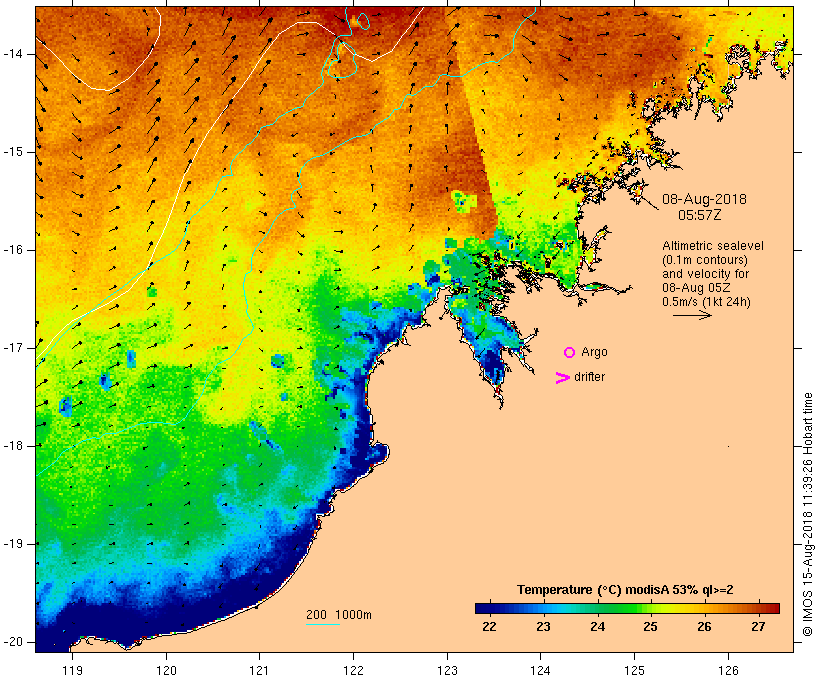This screenshot has height=680, width=820.
Task: Click the latitude axis label -18
Action: [13, 446]
